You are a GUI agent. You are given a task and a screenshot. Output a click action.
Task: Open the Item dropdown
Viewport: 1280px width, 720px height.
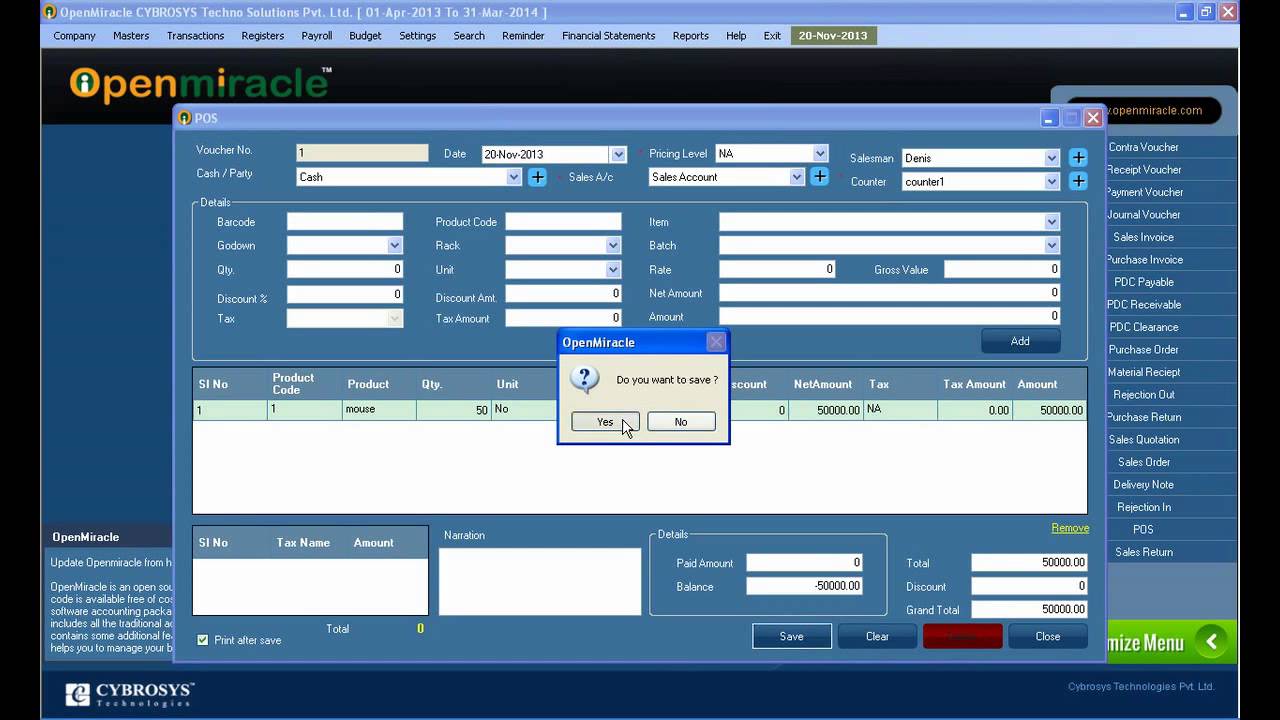(x=1052, y=222)
